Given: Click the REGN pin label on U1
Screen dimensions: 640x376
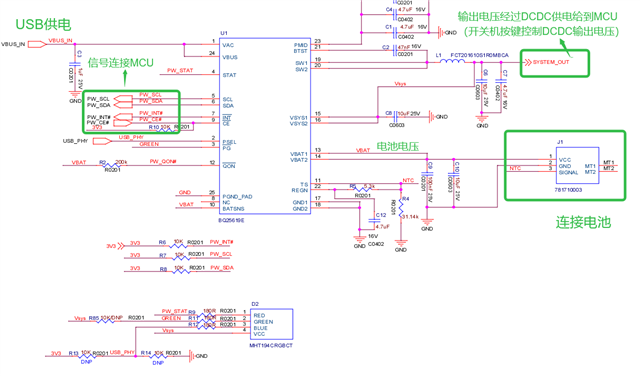Looking at the screenshot, I should click(300, 190).
